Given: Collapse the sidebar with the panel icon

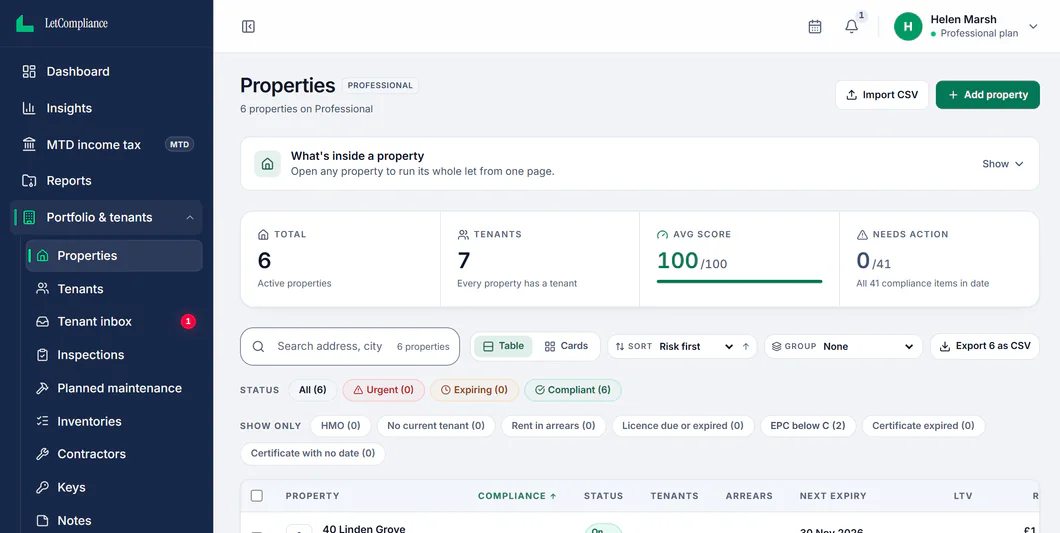Looking at the screenshot, I should tap(248, 26).
